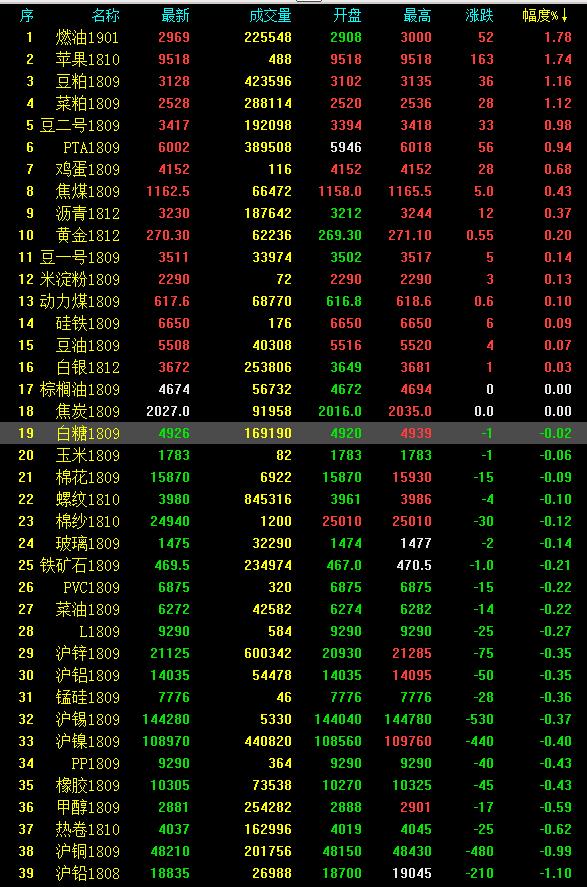Select the 沪镍1809 row
Viewport: 587px width, 887px height.
294,741
